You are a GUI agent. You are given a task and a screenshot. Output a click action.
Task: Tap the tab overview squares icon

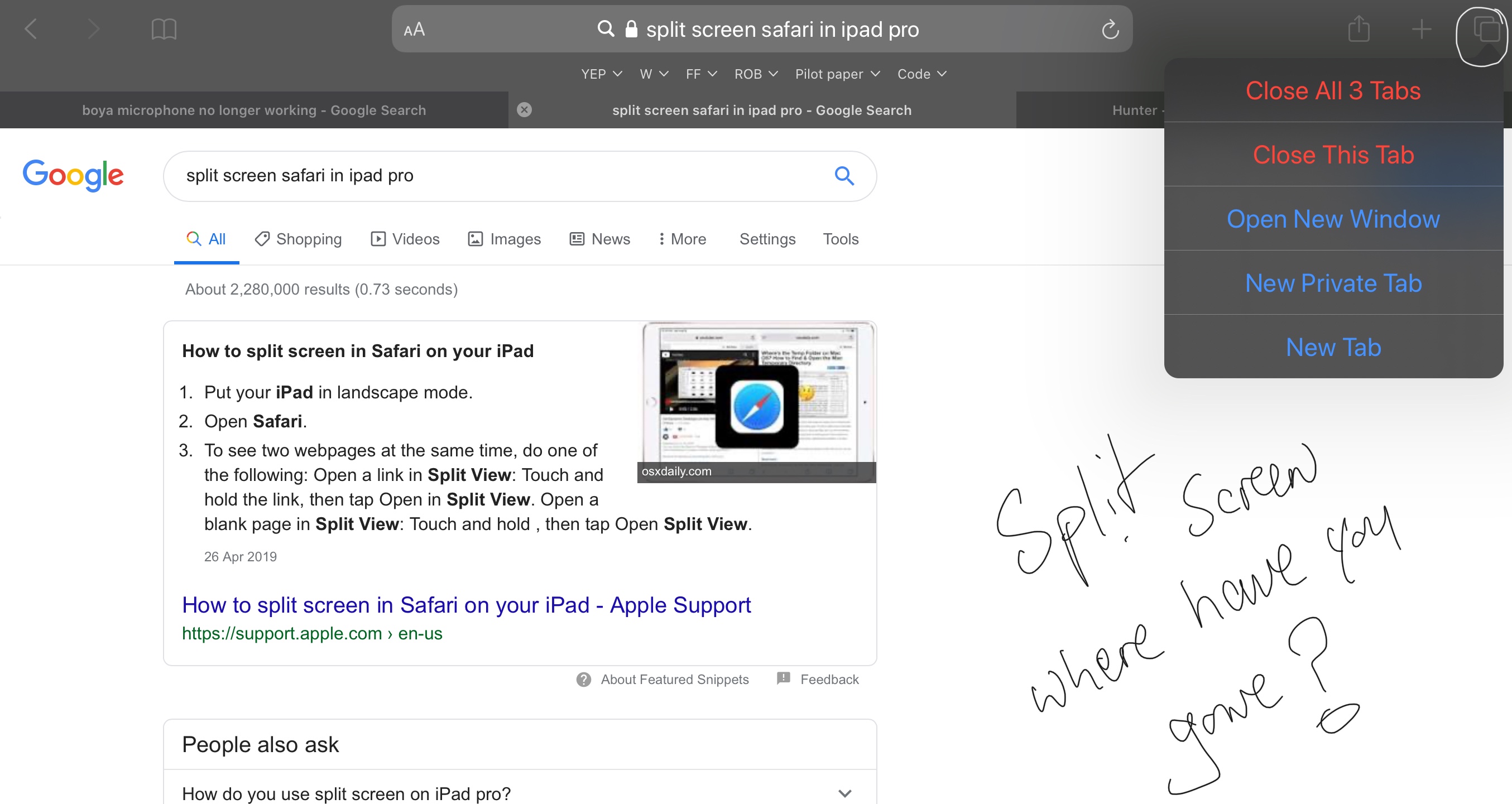pos(1486,29)
